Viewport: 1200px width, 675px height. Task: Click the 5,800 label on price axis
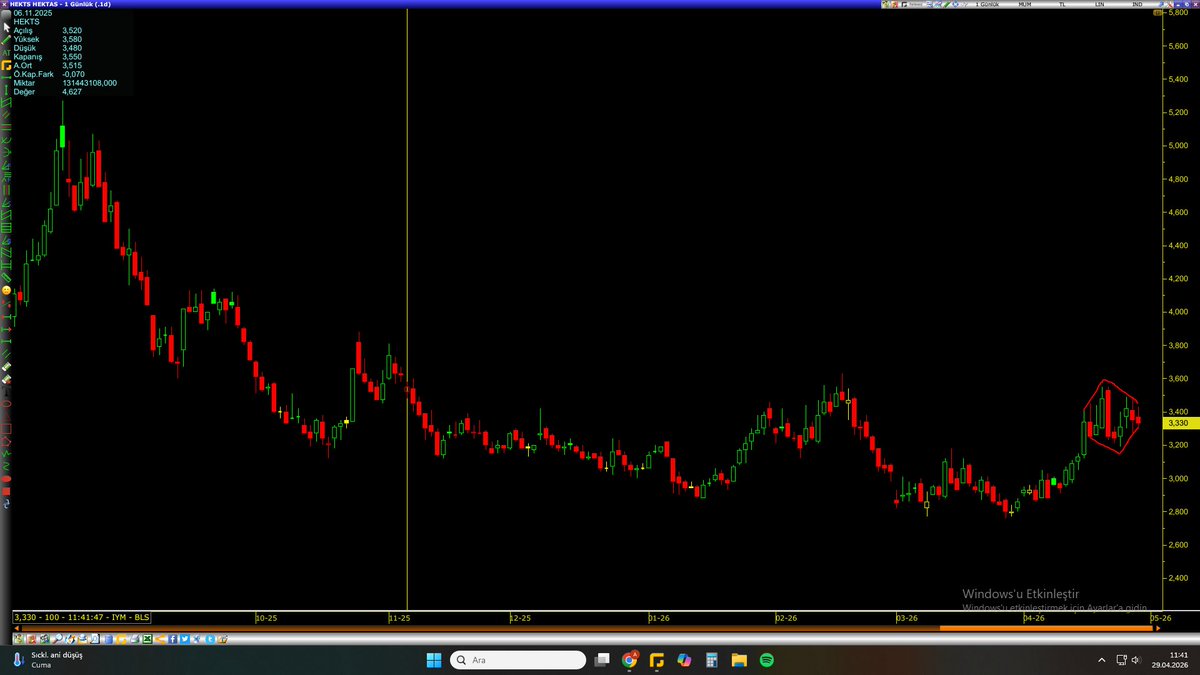pyautogui.click(x=1178, y=13)
